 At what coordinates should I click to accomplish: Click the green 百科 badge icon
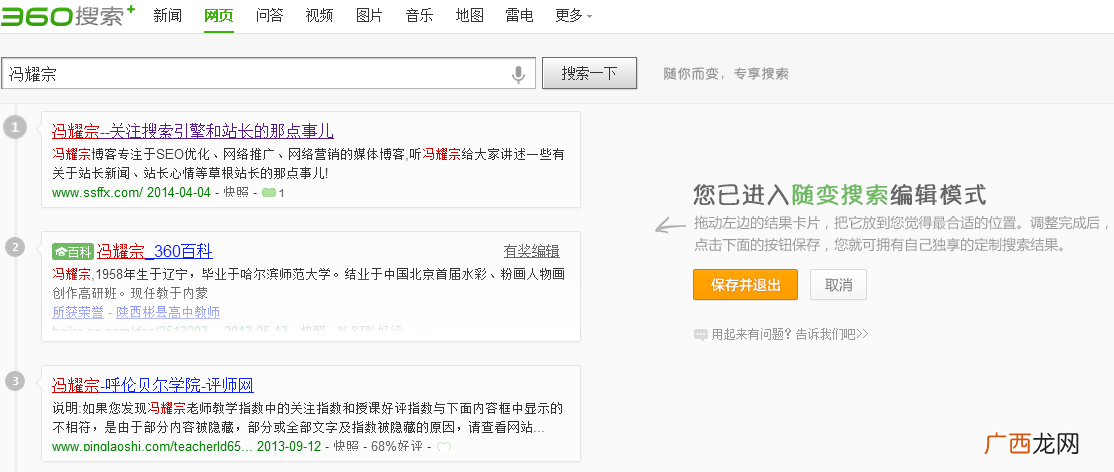click(x=73, y=251)
